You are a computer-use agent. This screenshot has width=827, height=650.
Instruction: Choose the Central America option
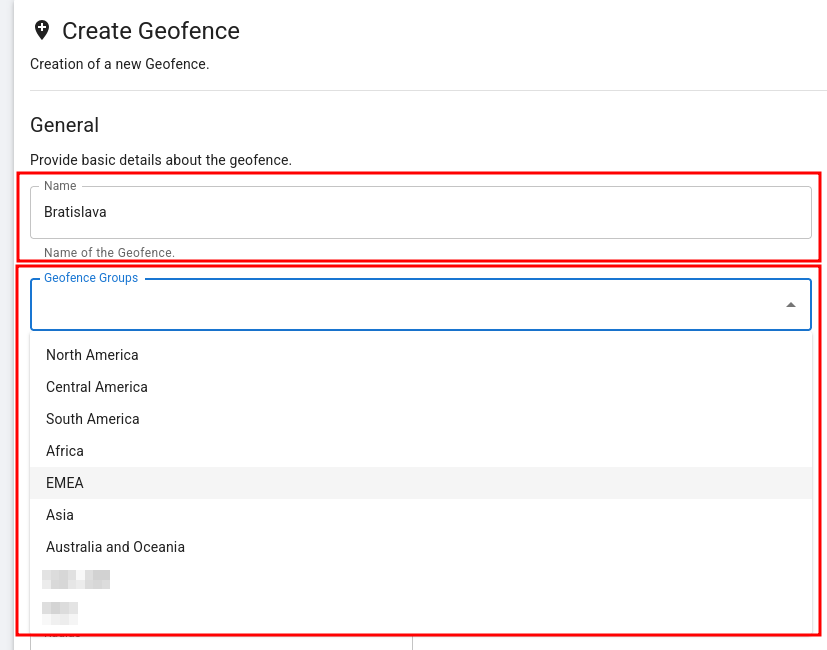pos(97,387)
